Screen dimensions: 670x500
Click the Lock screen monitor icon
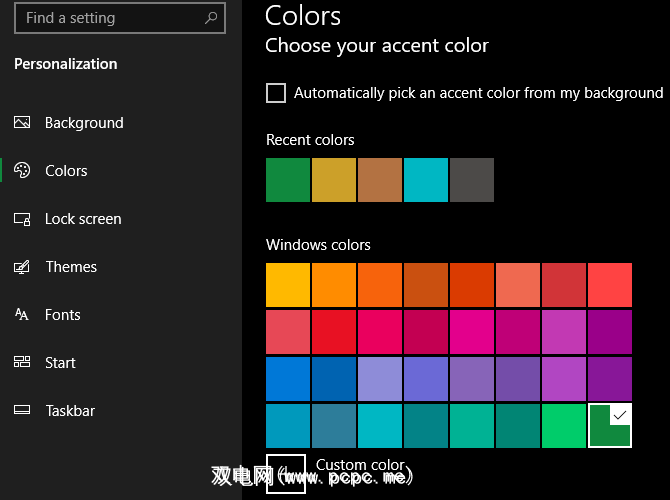[22, 219]
